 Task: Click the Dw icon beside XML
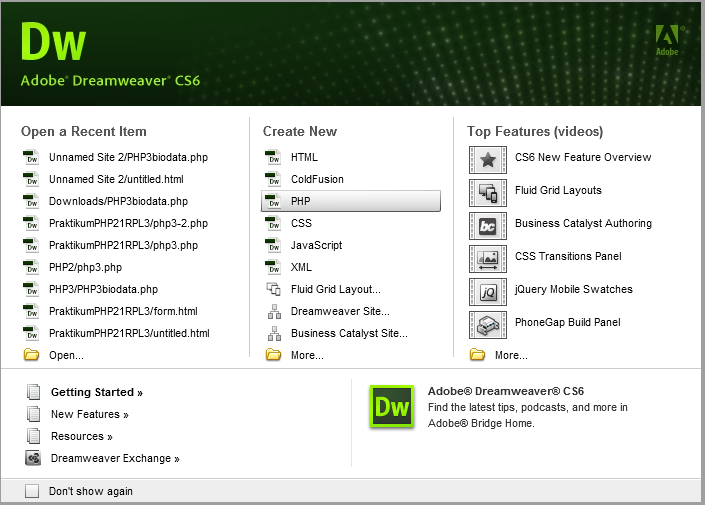click(x=273, y=268)
